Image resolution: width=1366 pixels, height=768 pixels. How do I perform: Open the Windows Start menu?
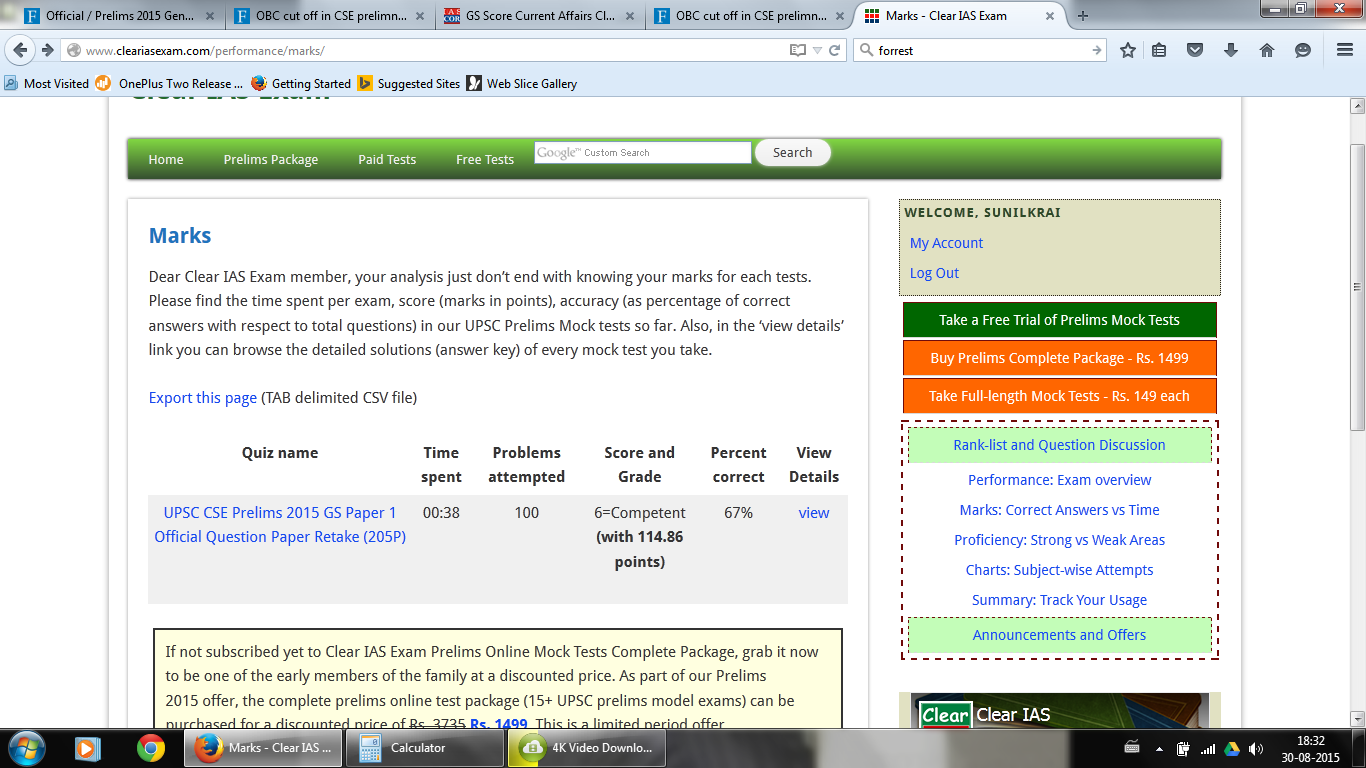[x=26, y=748]
